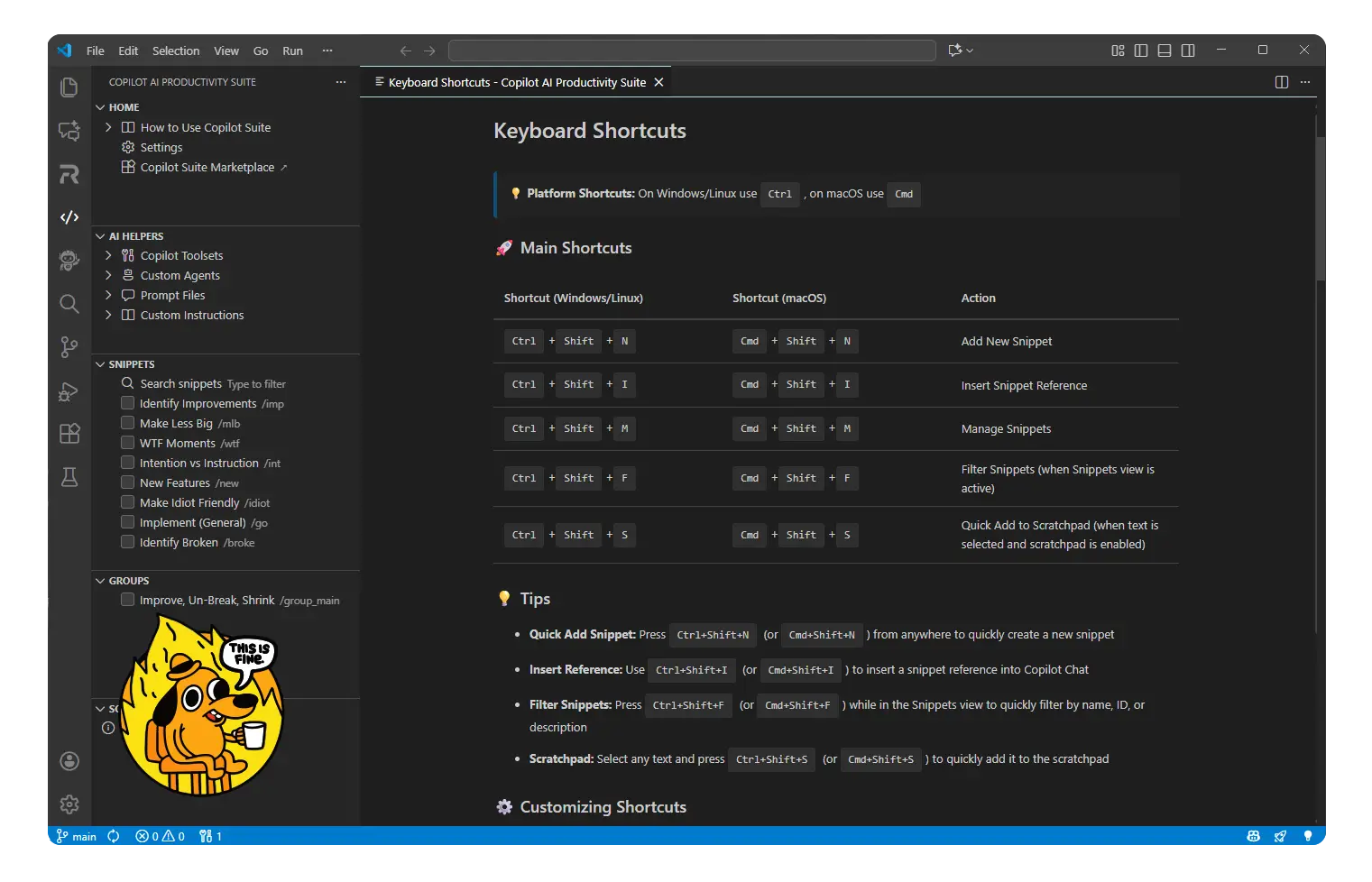Click the Split Editor Right icon
The width and height of the screenshot is (1372, 882).
(x=1282, y=82)
